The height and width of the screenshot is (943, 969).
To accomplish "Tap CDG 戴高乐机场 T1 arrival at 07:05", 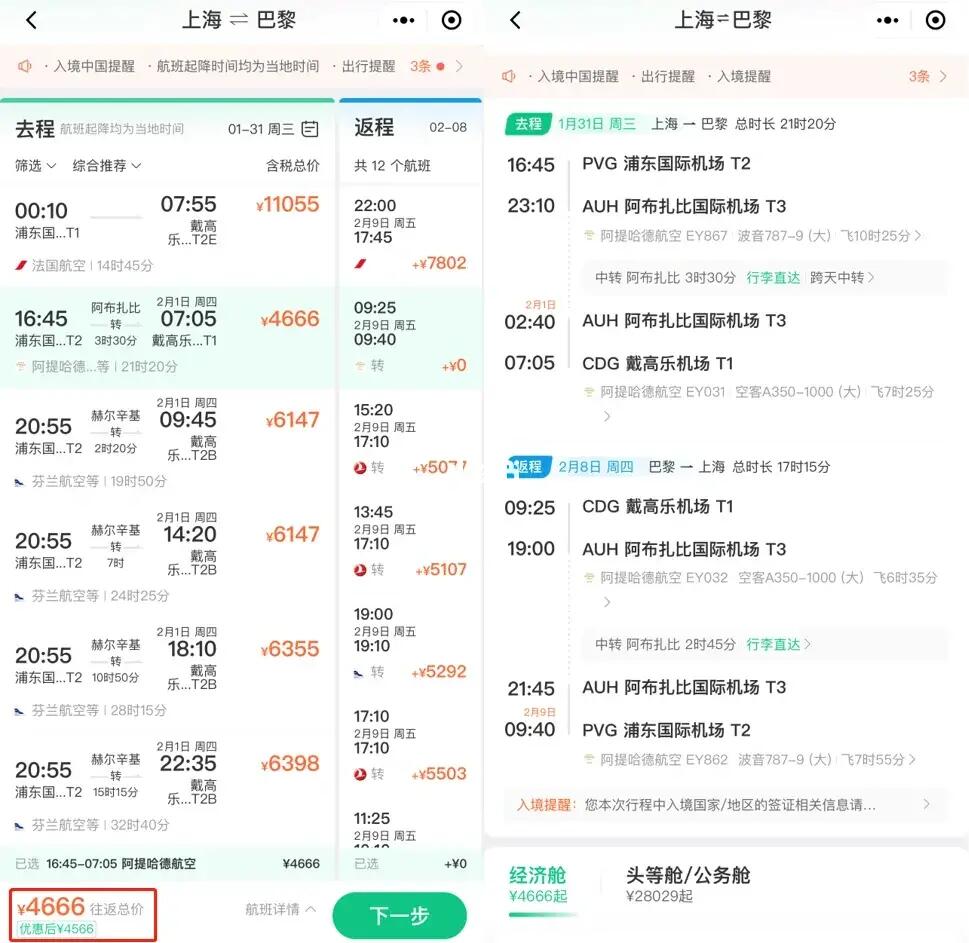I will (658, 363).
